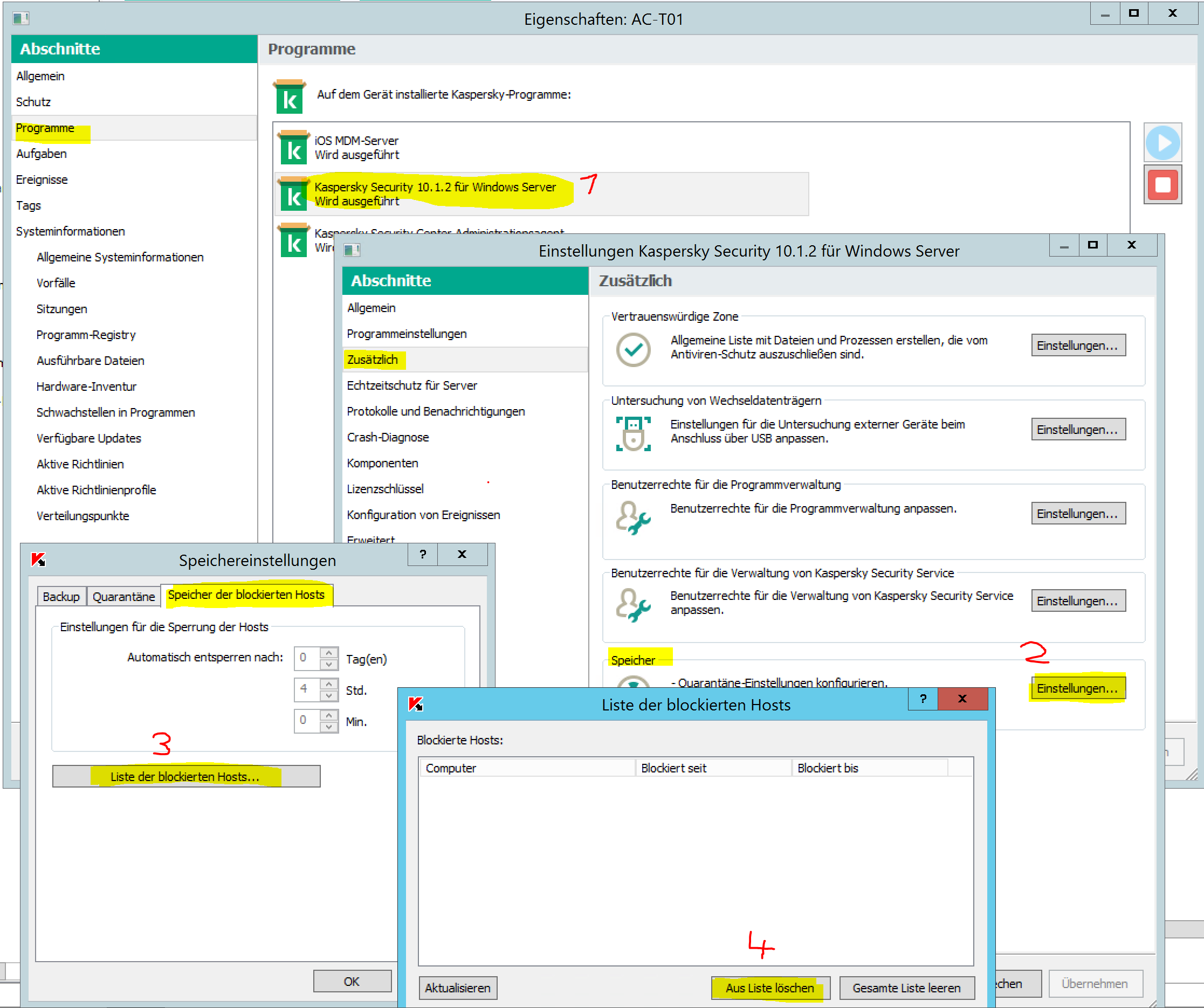The width and height of the screenshot is (1204, 1008).
Task: Click the Vertrauenswürdige Zone checkmark icon
Action: pyautogui.click(x=632, y=349)
